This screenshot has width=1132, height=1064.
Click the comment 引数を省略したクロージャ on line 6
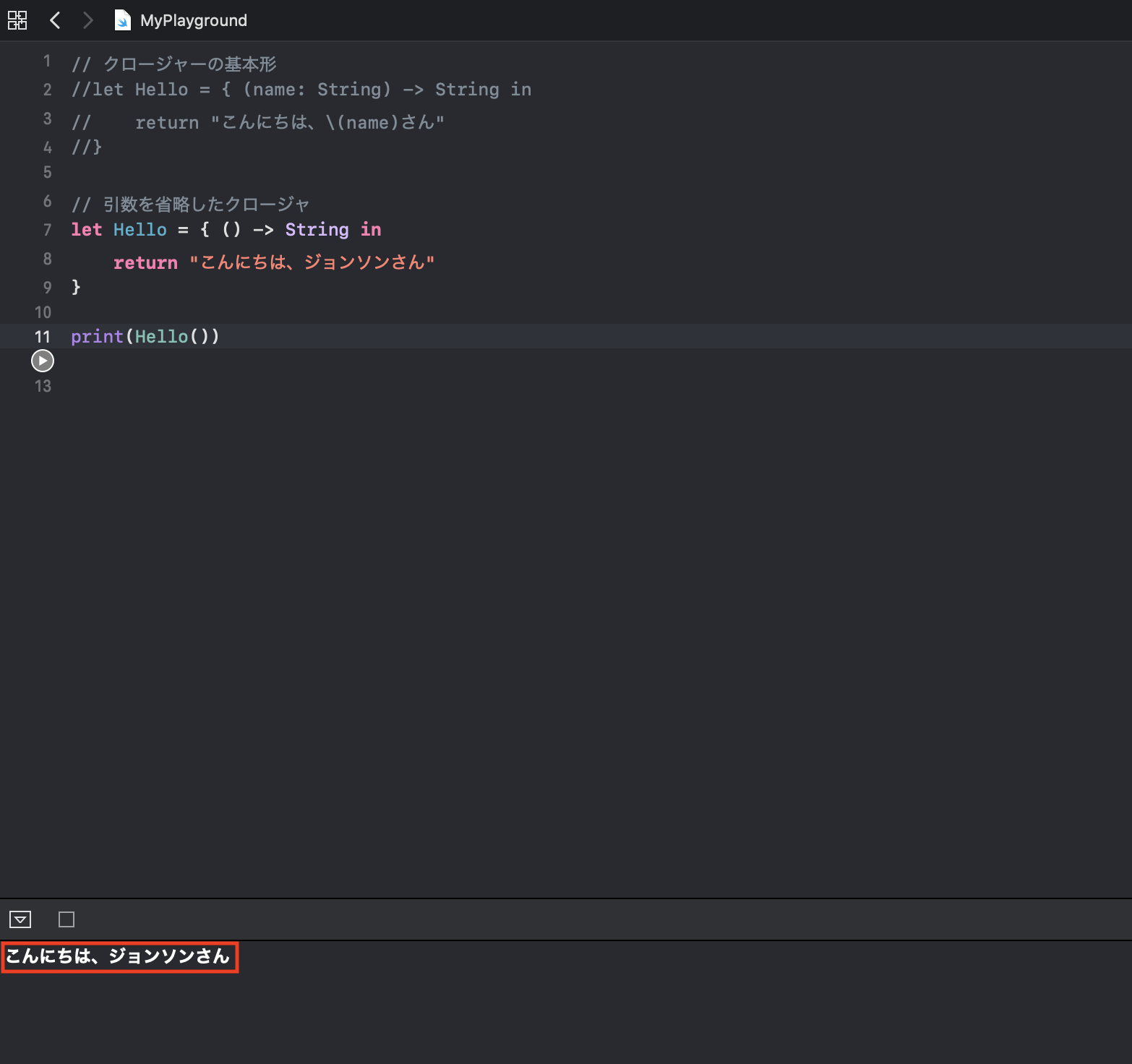pos(206,205)
